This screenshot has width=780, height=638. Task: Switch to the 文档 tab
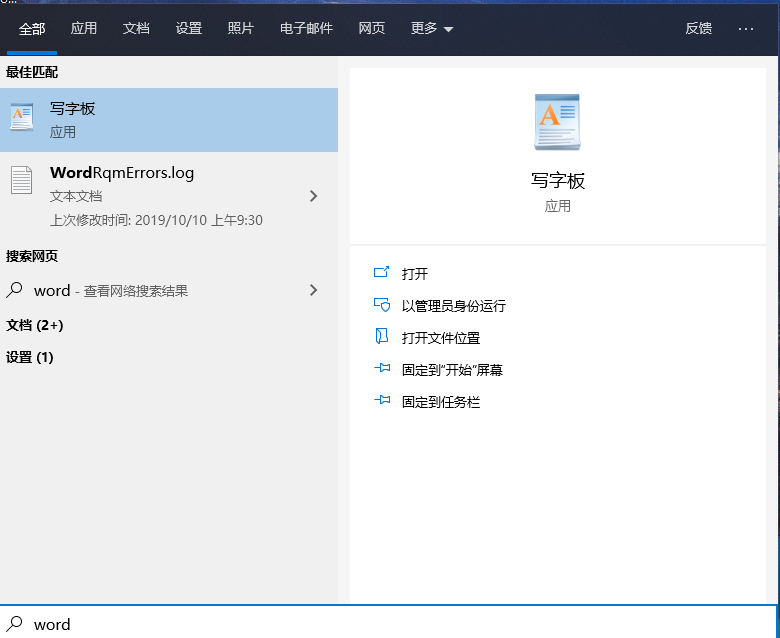tap(136, 28)
